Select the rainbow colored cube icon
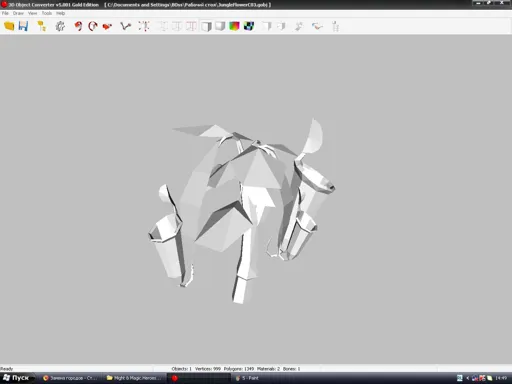 point(234,26)
